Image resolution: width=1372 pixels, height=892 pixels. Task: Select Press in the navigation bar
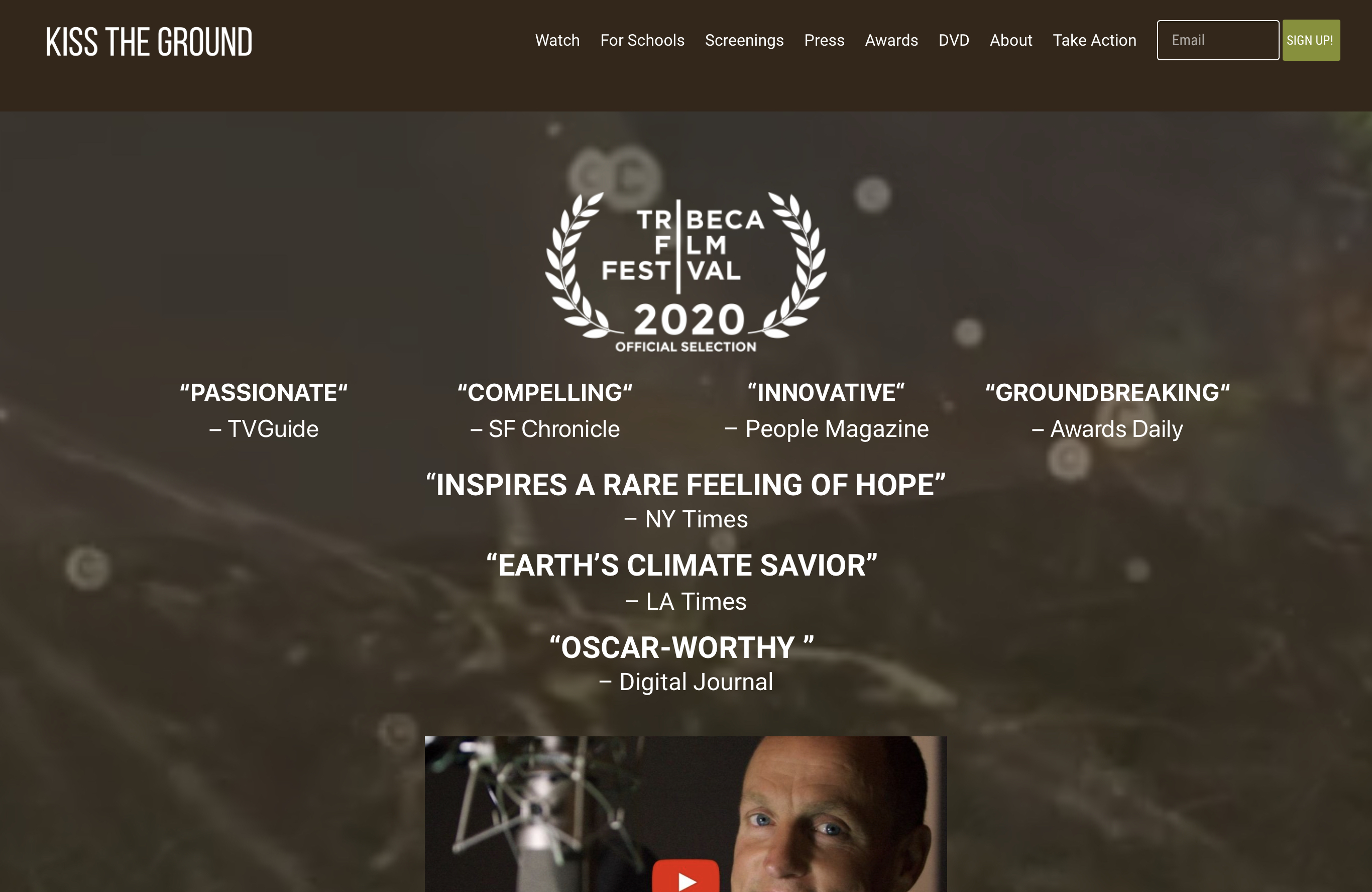(824, 40)
